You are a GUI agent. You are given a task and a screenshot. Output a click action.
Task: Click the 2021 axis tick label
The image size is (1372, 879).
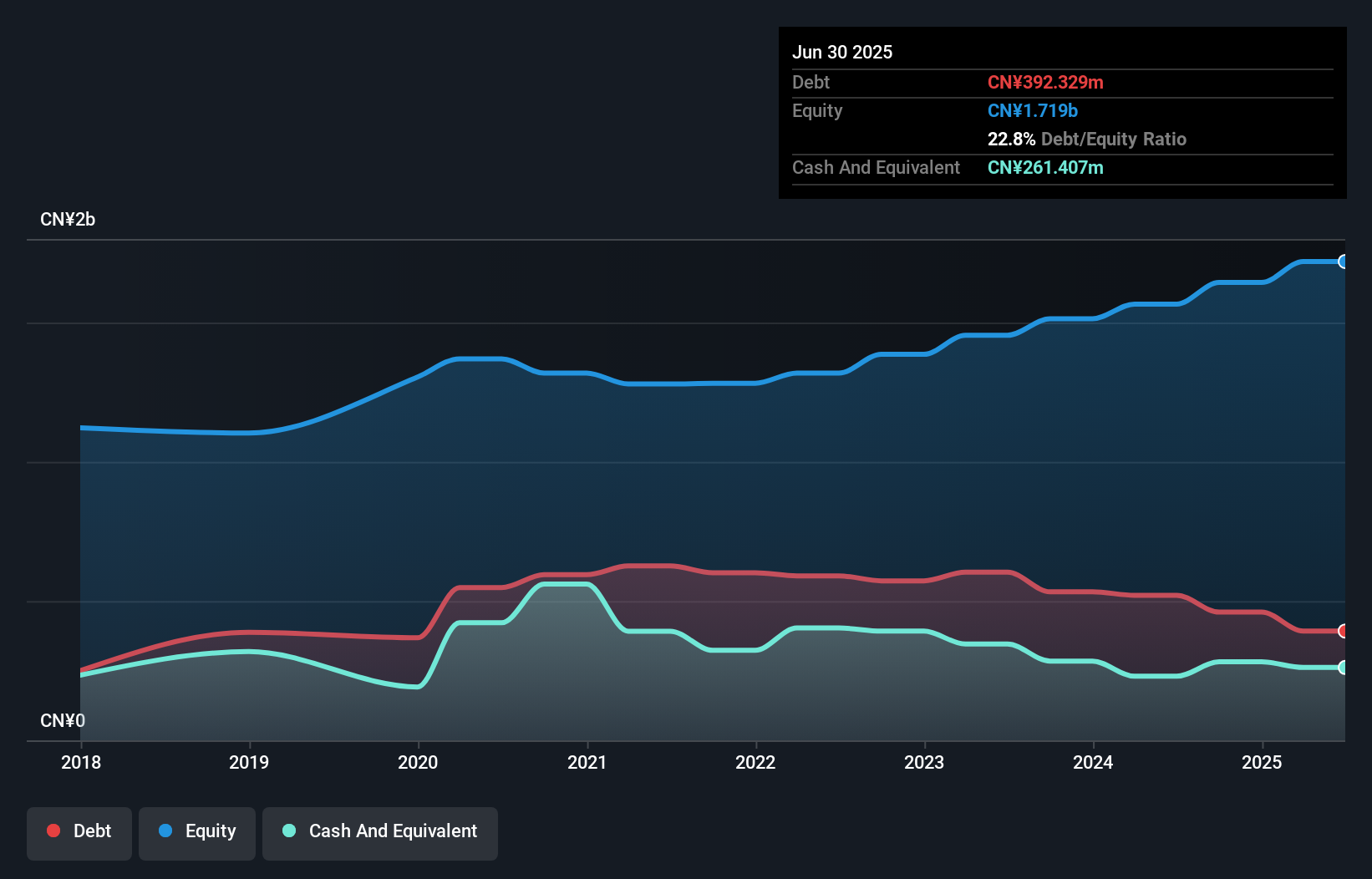pos(587,762)
